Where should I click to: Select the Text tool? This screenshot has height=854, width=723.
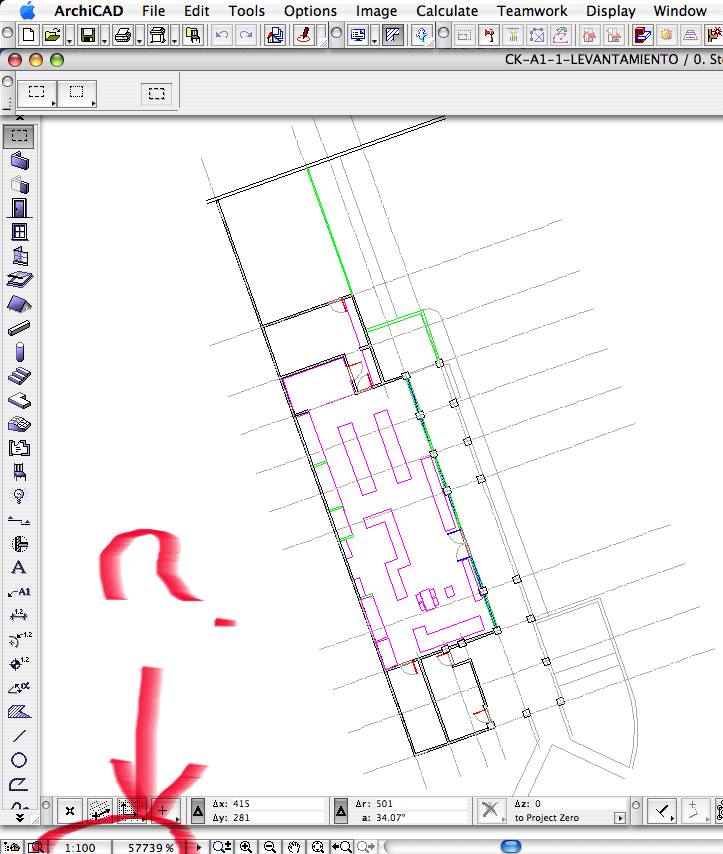[x=19, y=568]
